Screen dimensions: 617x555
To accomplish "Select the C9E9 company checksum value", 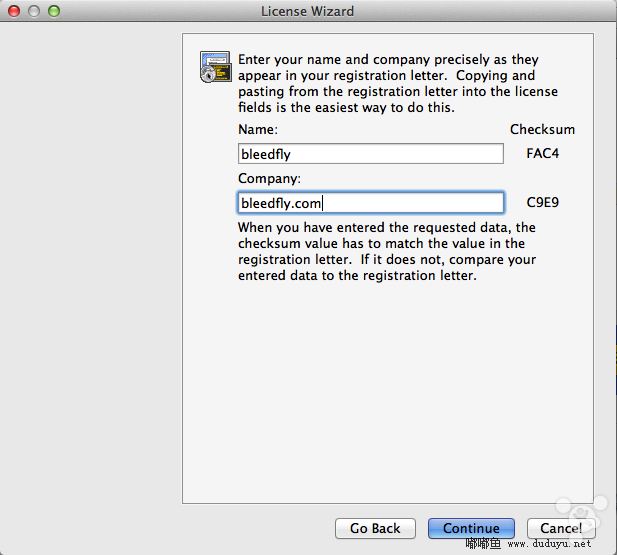I will click(x=543, y=202).
